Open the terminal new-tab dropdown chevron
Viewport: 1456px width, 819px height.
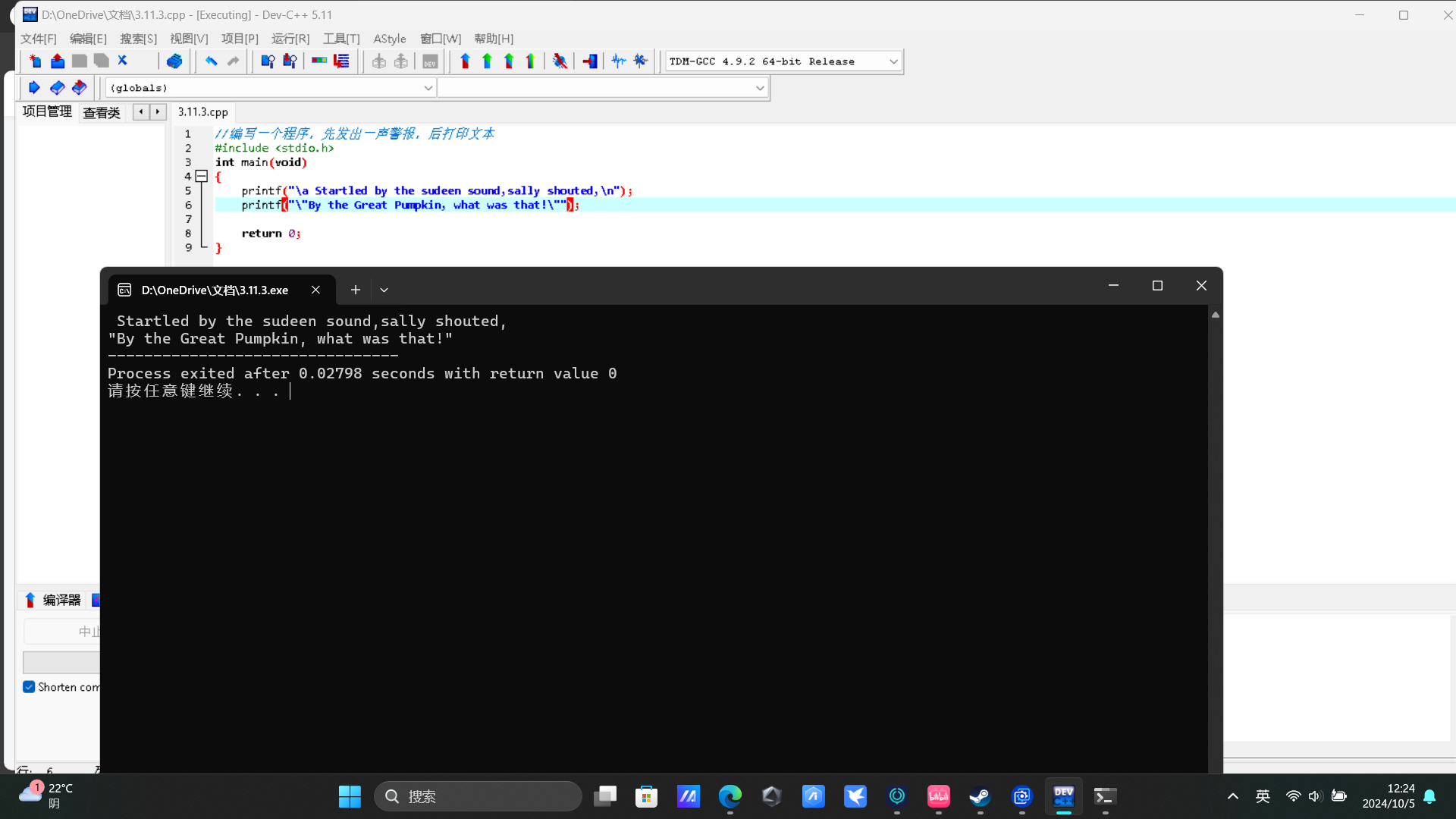click(x=384, y=290)
